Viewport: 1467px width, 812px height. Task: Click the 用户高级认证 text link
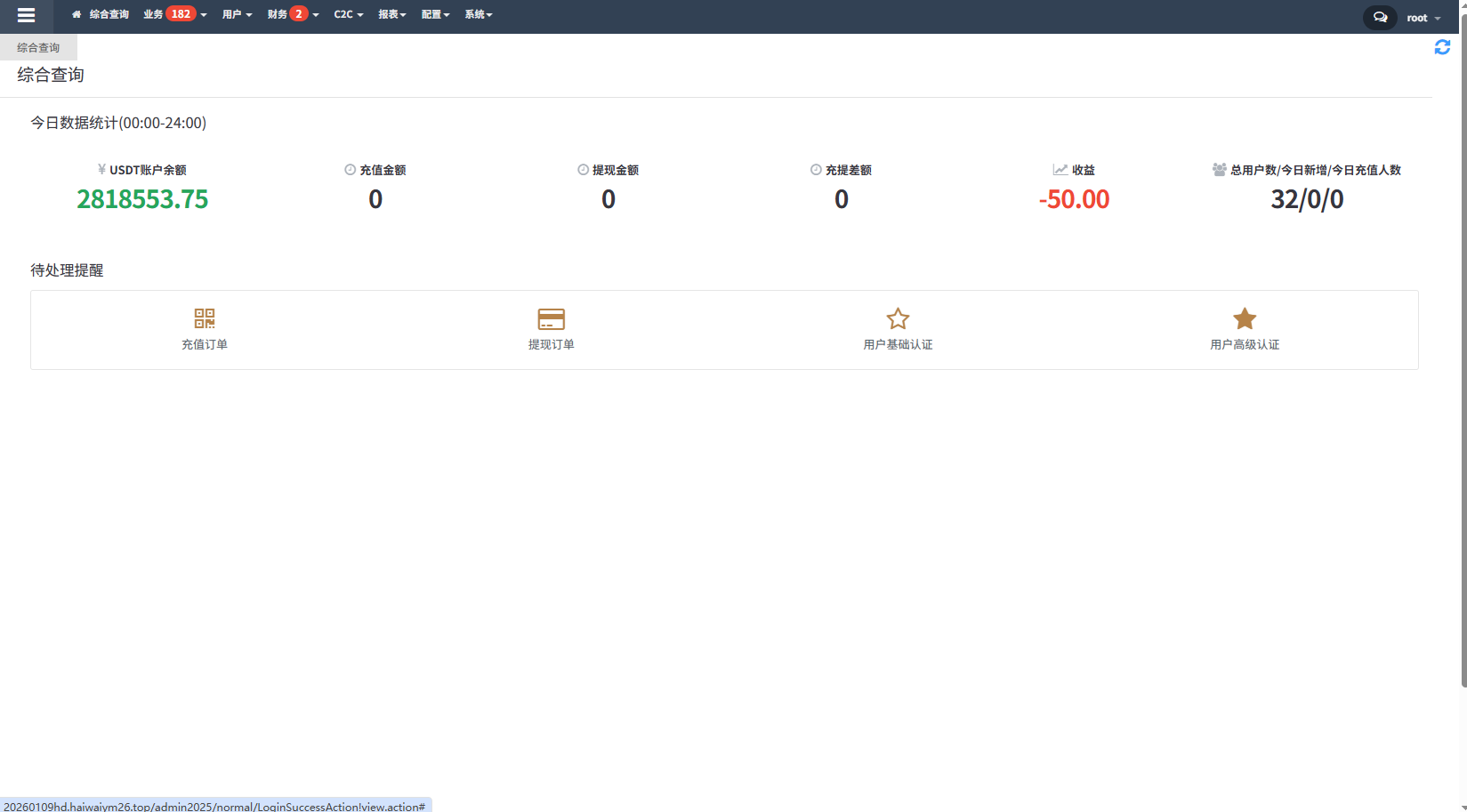1245,345
